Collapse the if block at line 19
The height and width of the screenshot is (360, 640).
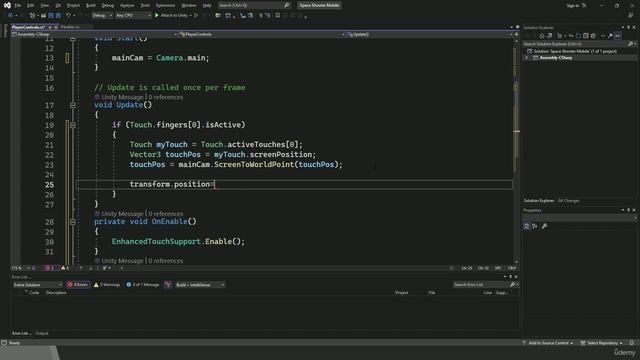(73, 125)
